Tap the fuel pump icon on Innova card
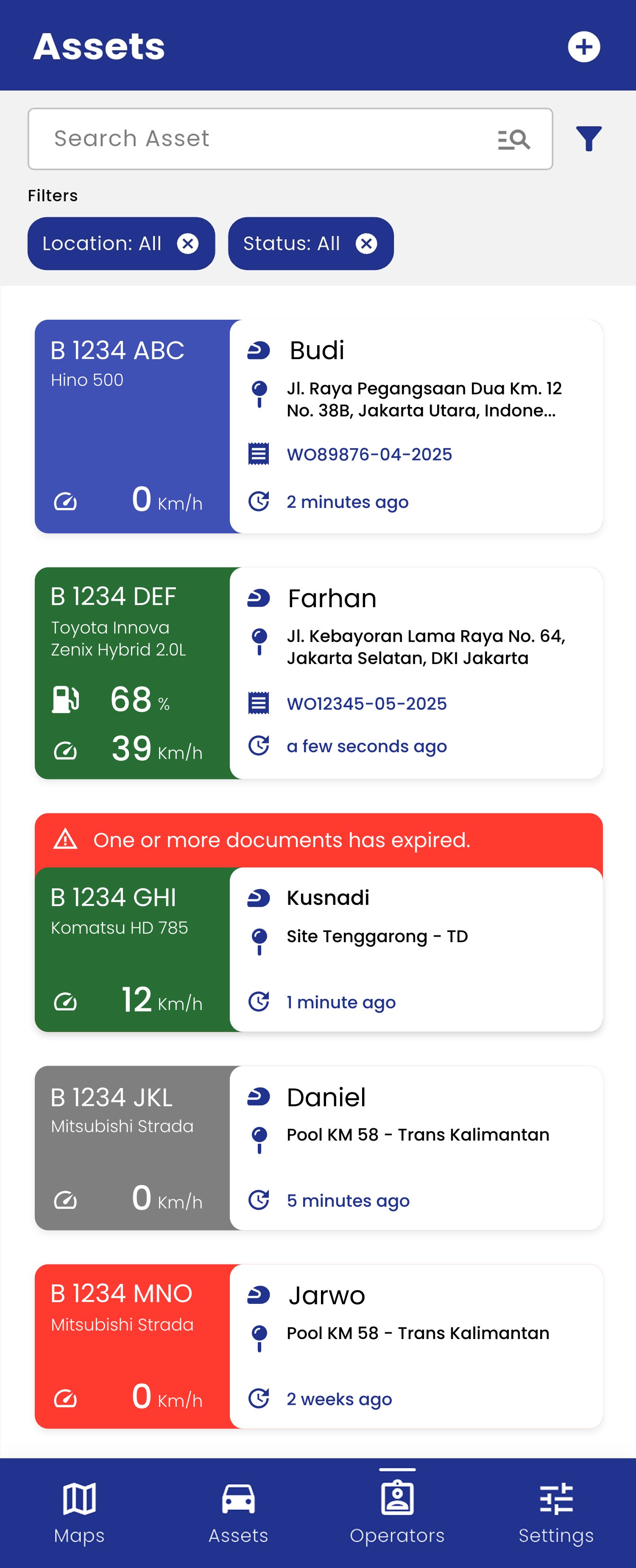This screenshot has width=636, height=1568. pos(65,699)
